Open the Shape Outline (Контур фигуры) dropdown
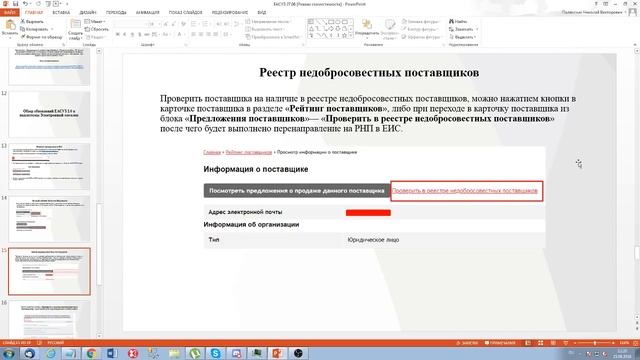 420,29
